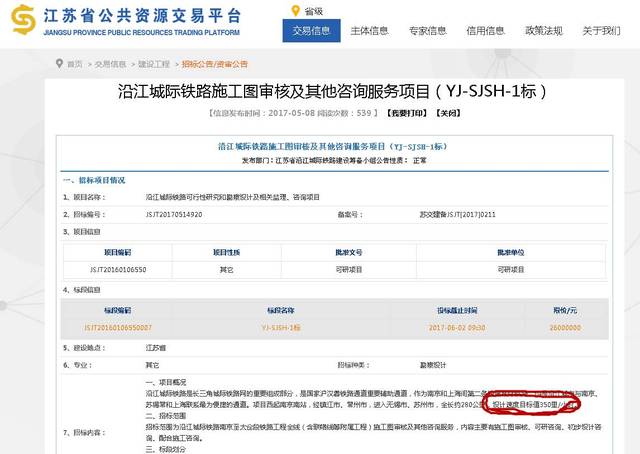Click project code JSJT20160106550
640x454 pixels.
click(118, 269)
